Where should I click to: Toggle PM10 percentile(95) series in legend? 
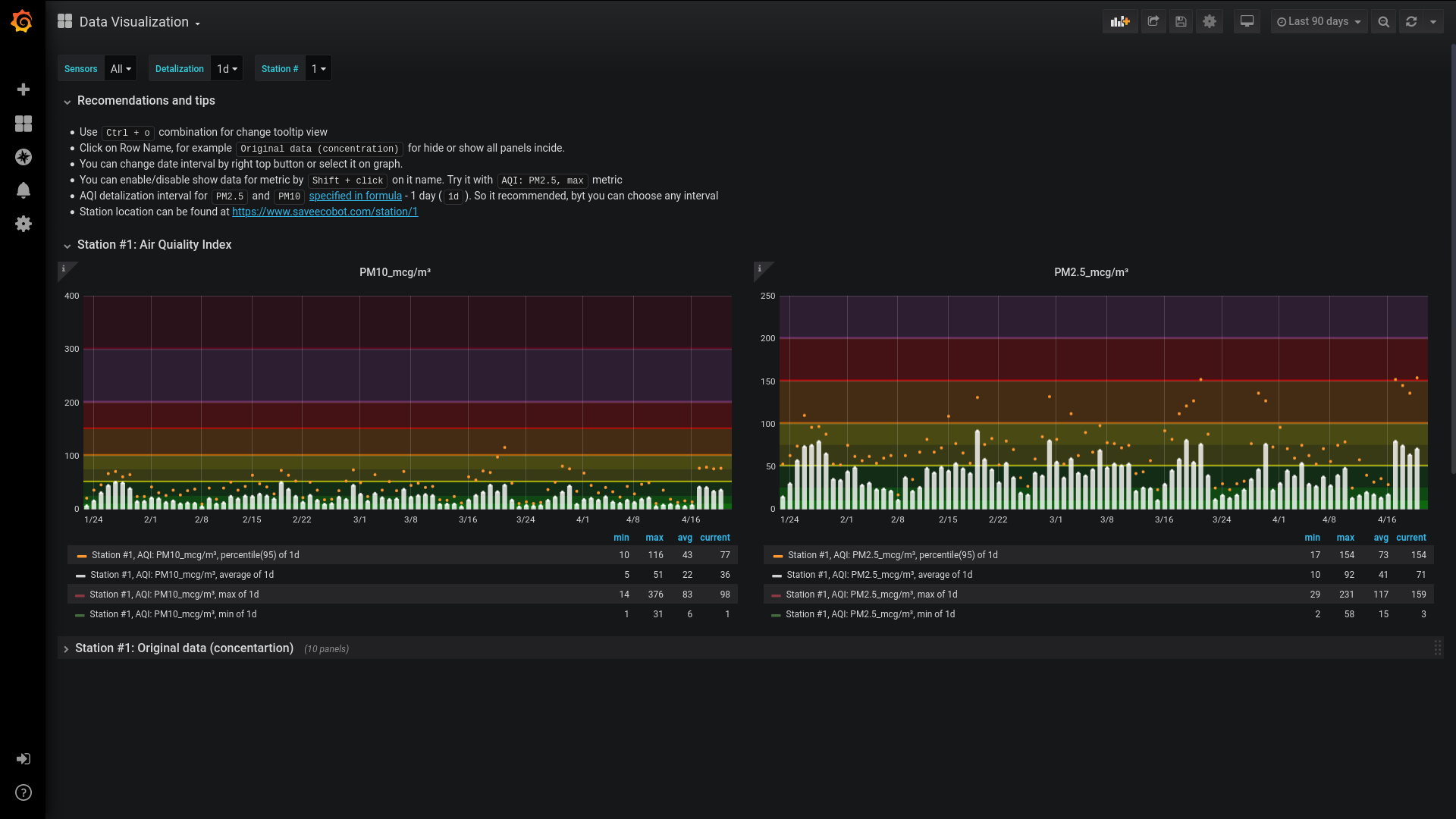[196, 555]
